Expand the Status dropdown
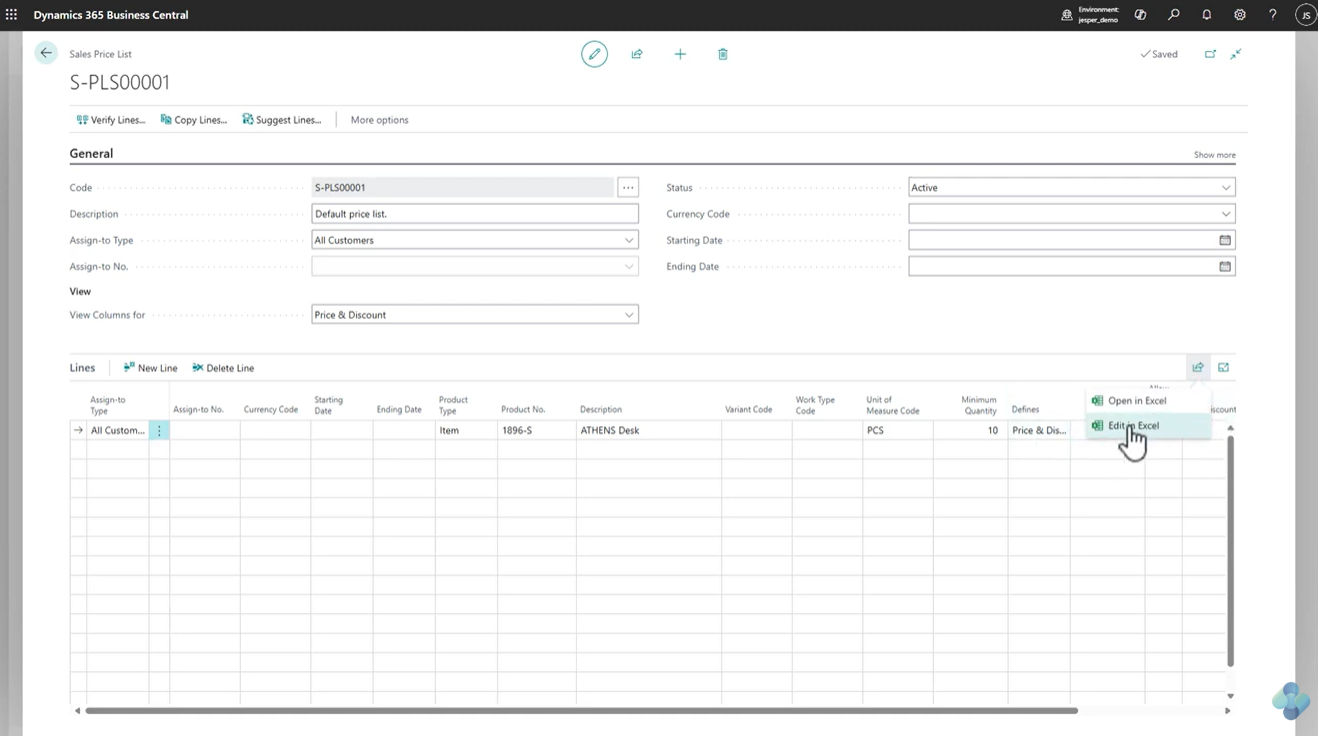 pyautogui.click(x=1072, y=187)
